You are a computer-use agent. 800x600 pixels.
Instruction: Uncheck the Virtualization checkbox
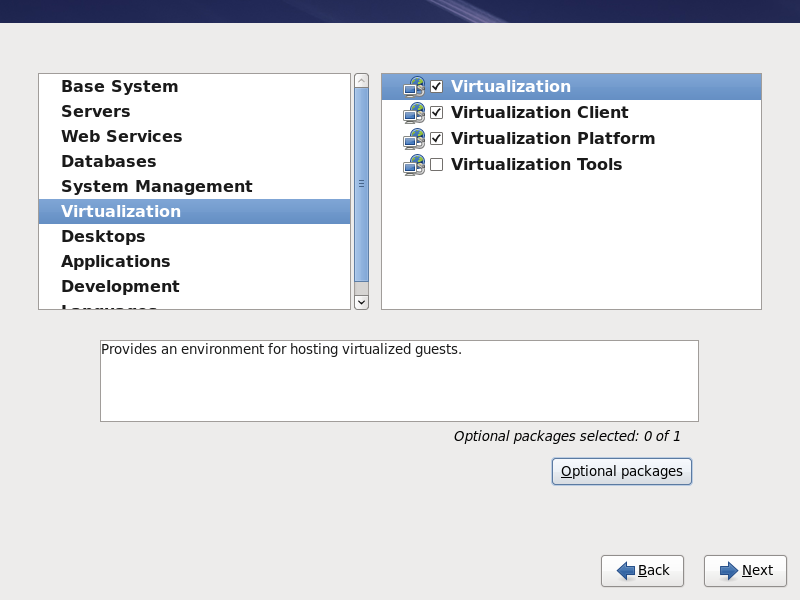436,87
